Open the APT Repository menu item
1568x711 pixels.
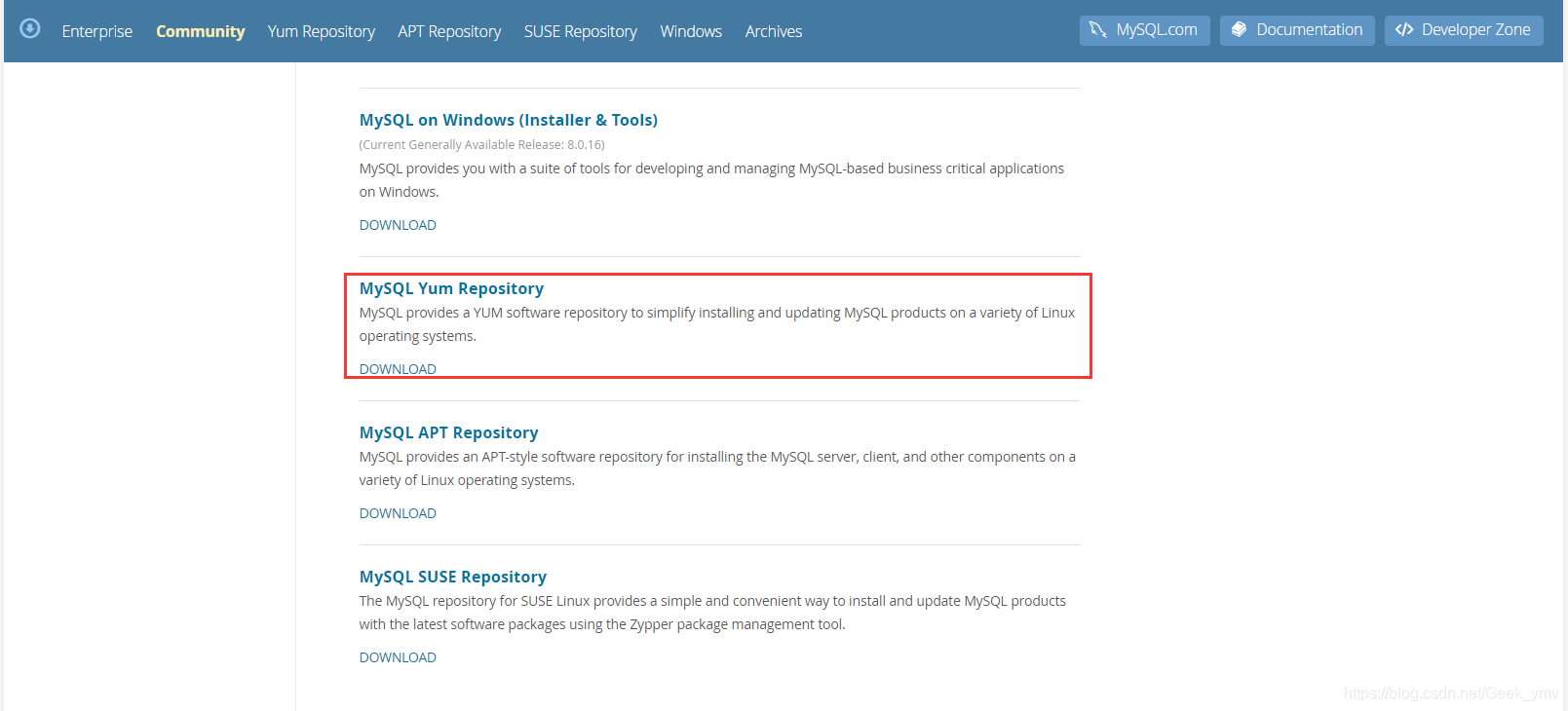pyautogui.click(x=449, y=31)
